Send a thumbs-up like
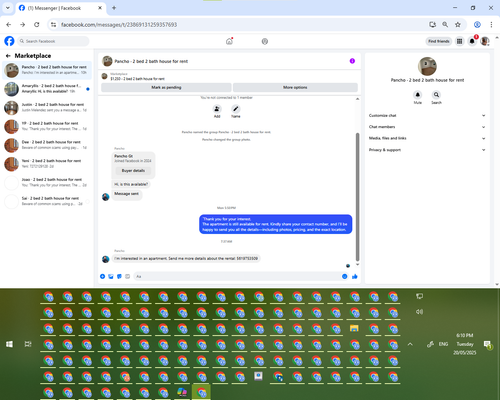The image size is (500, 400). click(355, 276)
